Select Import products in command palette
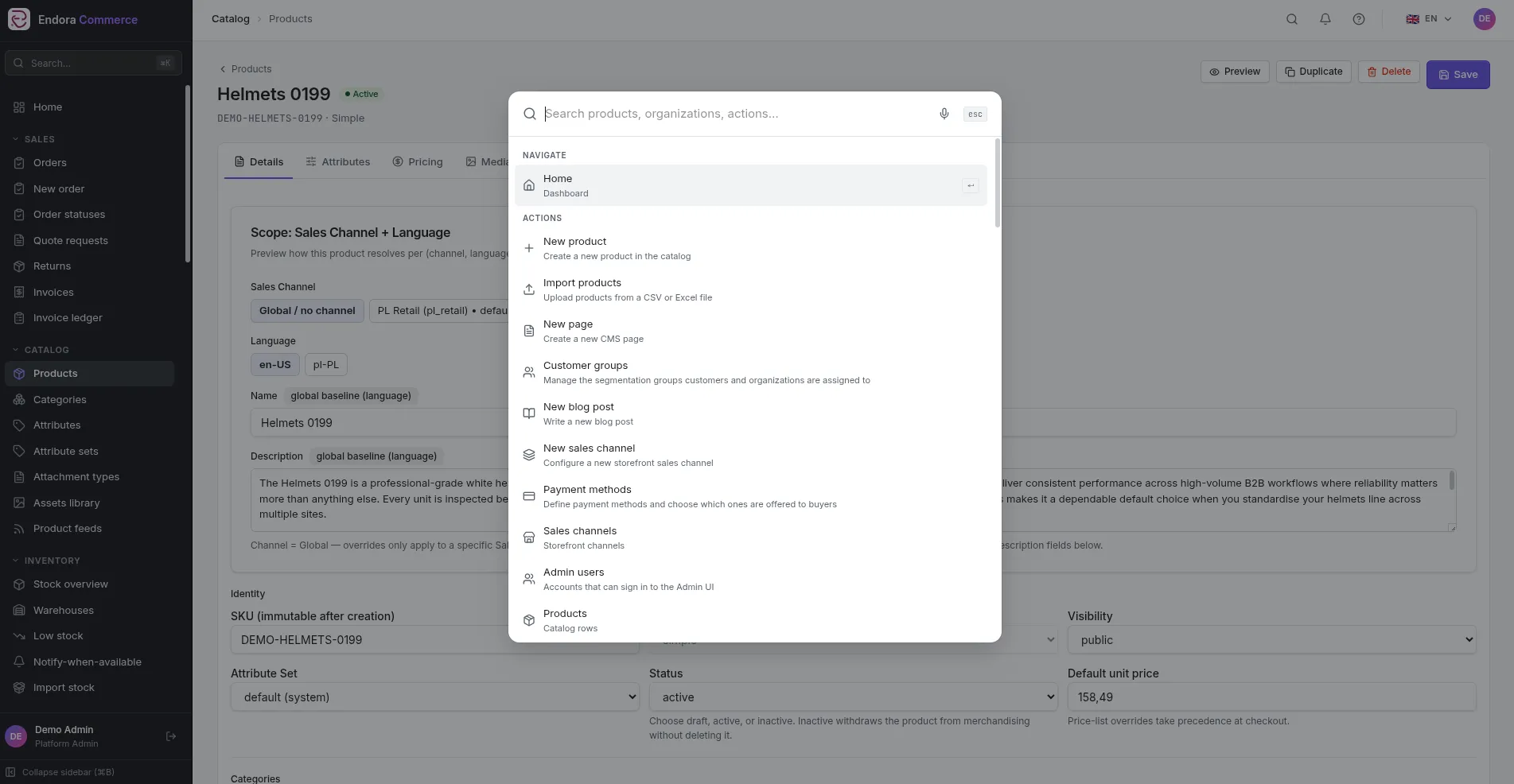The height and width of the screenshot is (784, 1514). point(750,289)
